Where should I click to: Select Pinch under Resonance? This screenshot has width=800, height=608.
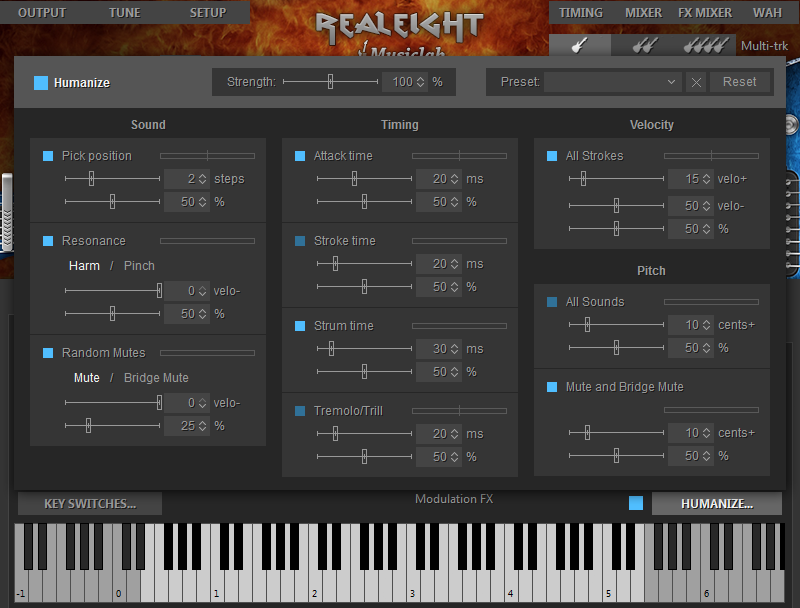click(139, 266)
